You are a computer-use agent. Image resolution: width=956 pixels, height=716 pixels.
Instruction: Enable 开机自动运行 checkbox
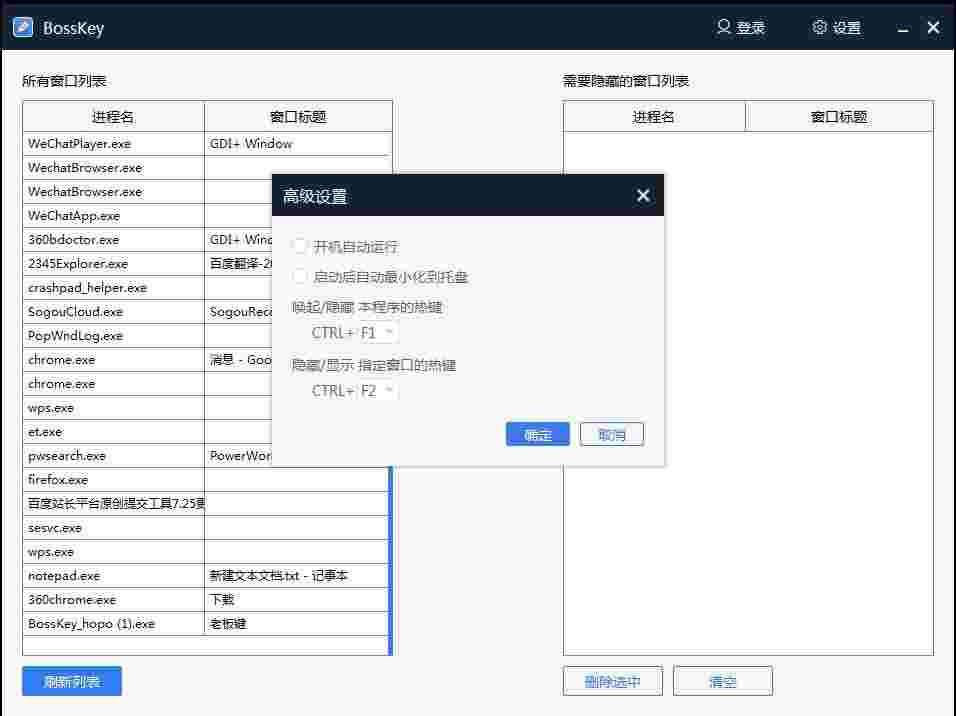(300, 246)
